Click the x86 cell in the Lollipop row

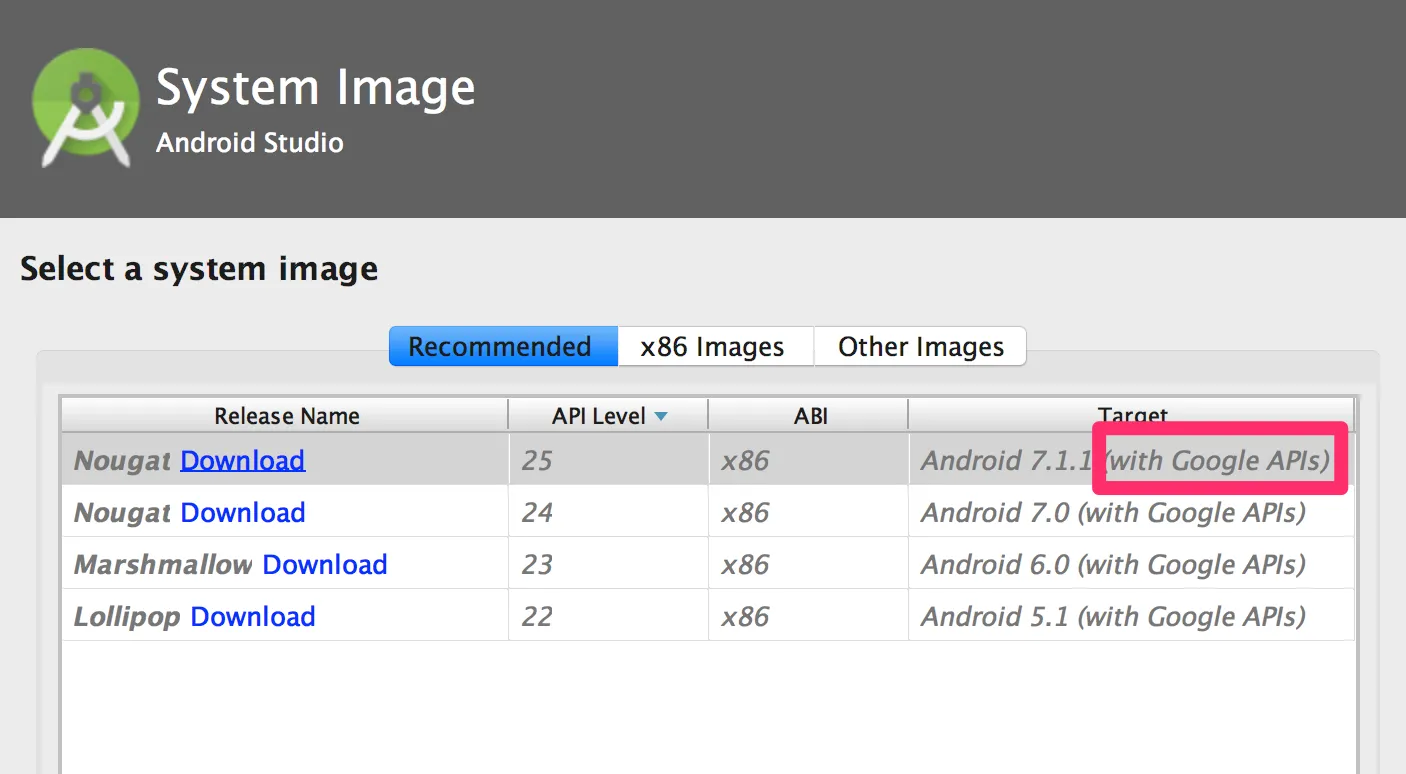pyautogui.click(x=808, y=616)
